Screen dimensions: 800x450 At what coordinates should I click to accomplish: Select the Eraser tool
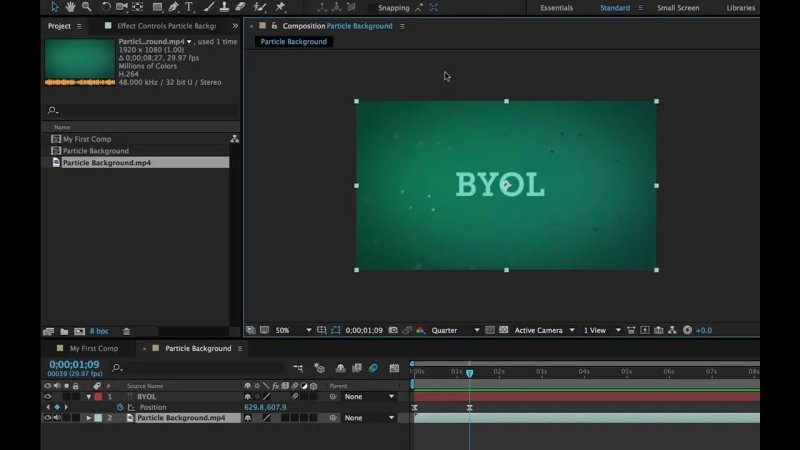(240, 7)
